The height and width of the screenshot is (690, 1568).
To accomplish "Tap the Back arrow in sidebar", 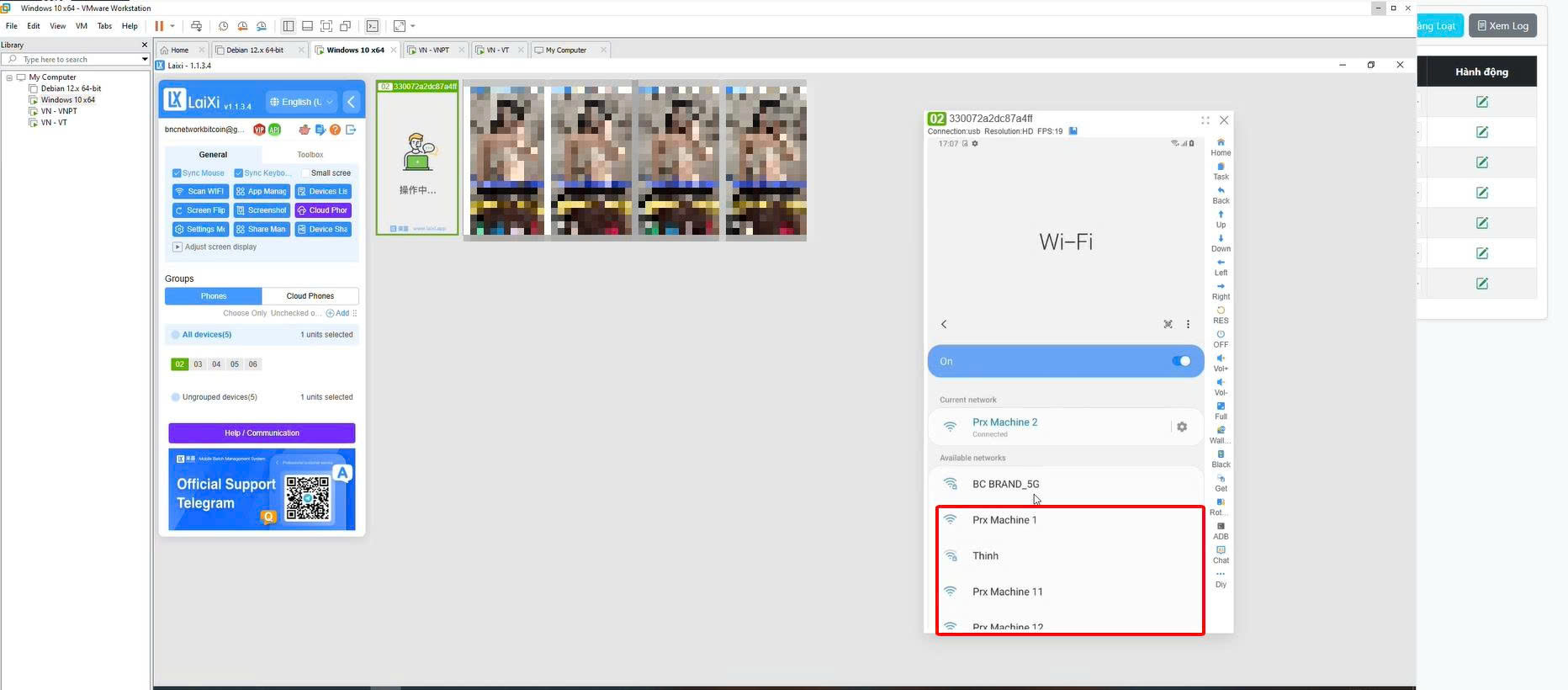I will tap(1221, 190).
